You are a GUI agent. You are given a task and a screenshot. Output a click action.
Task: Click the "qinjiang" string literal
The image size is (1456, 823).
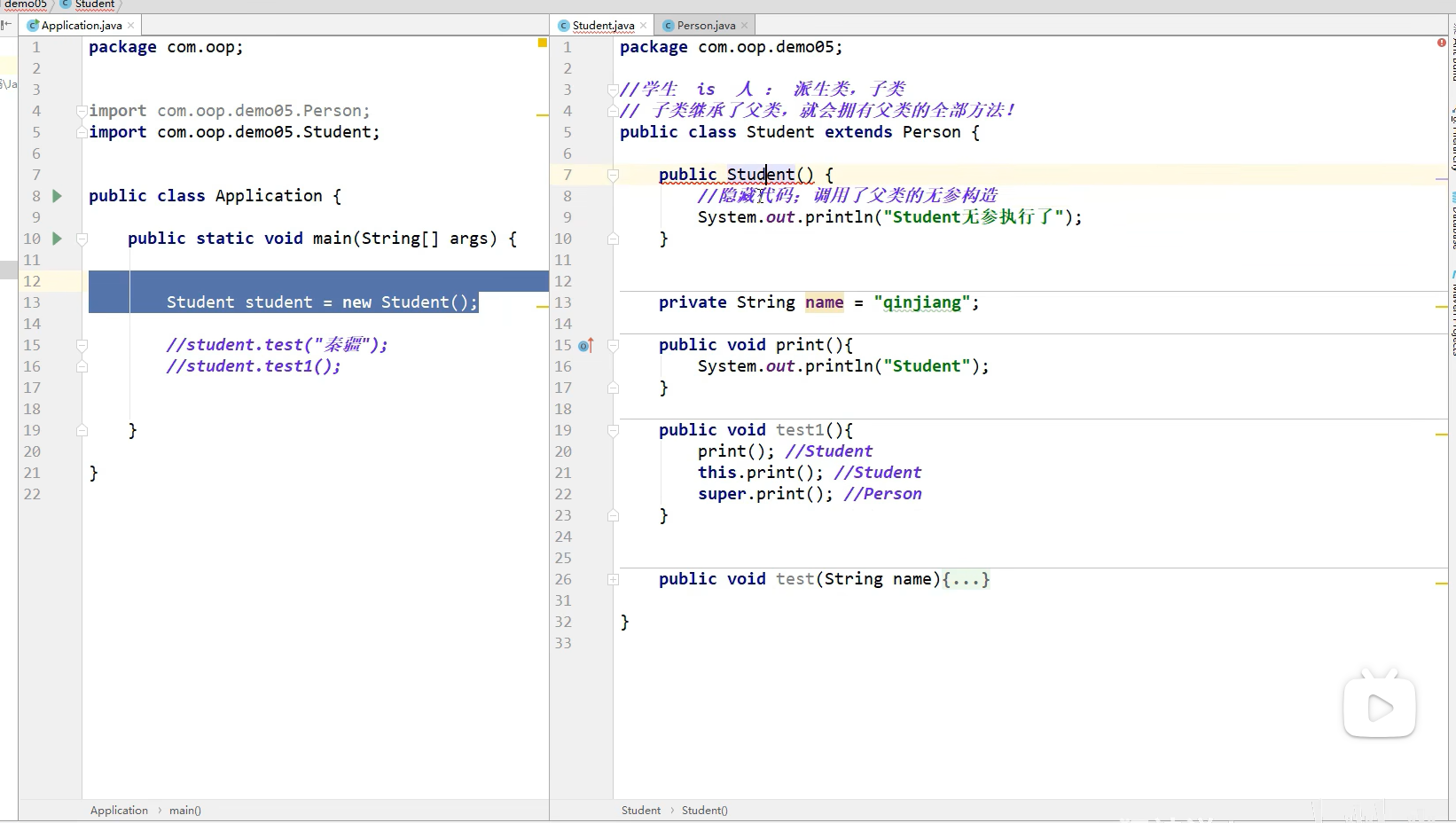pyautogui.click(x=922, y=302)
